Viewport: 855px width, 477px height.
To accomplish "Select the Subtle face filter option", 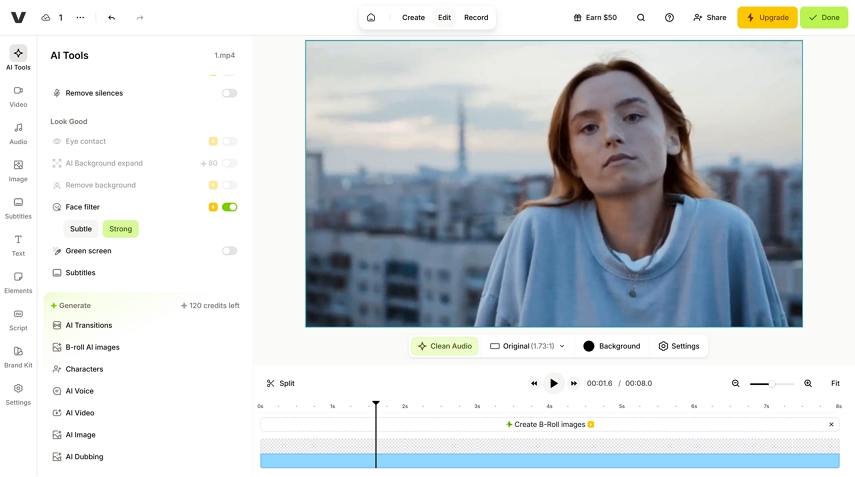I will 81,229.
